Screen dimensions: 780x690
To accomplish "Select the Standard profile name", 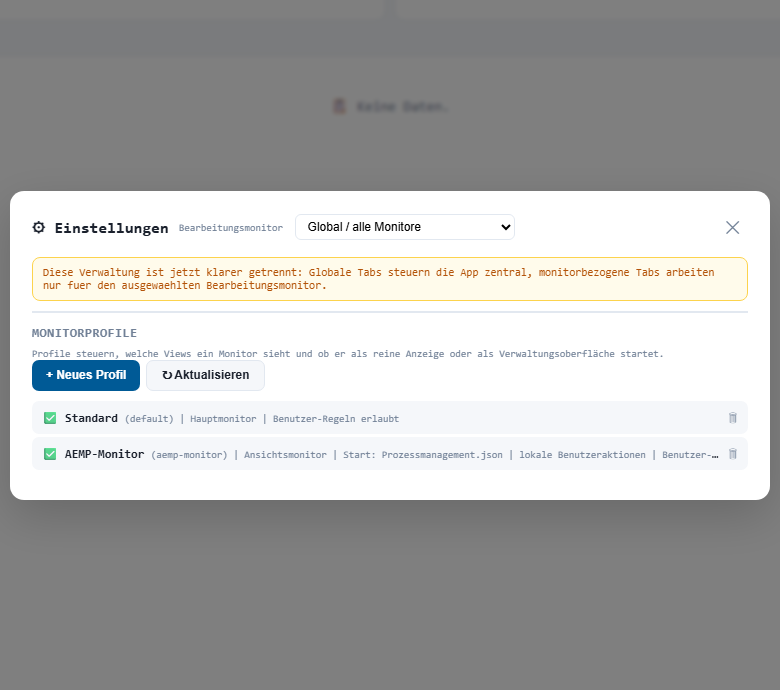I will pyautogui.click(x=91, y=418).
